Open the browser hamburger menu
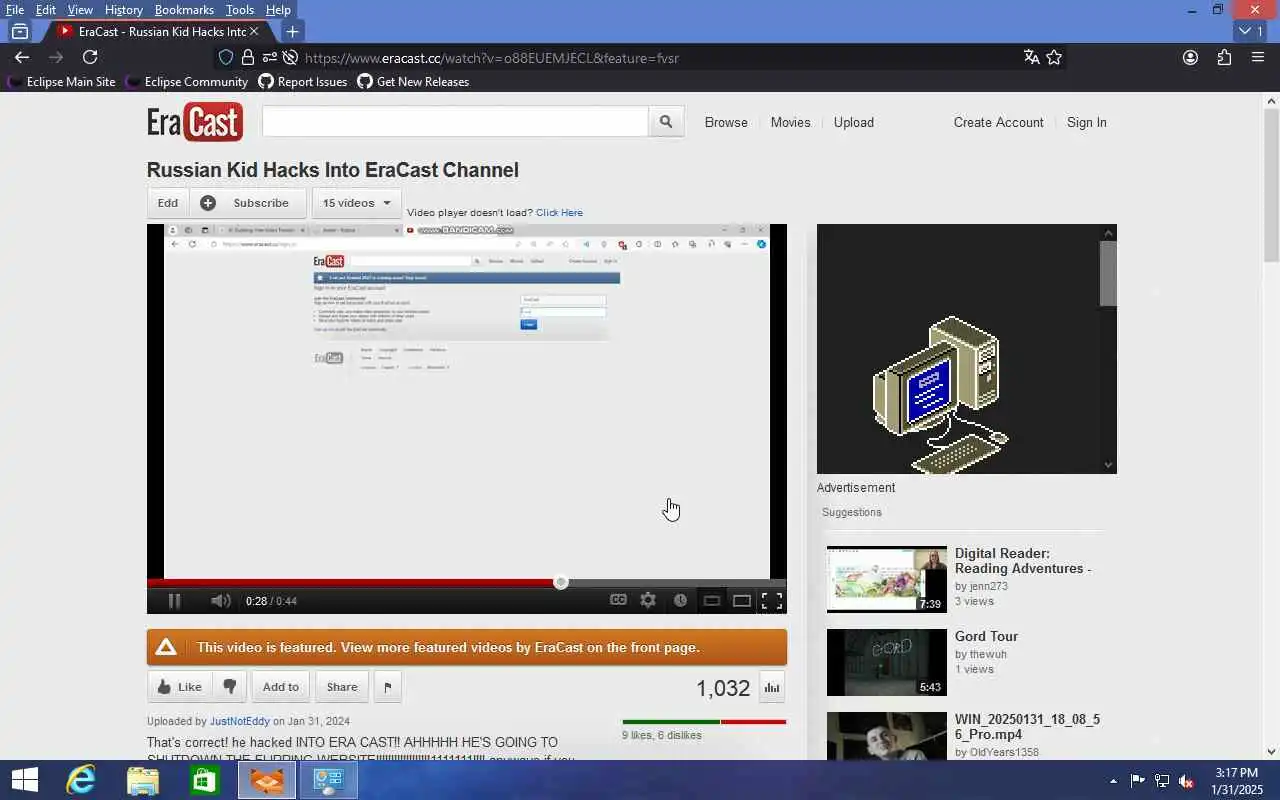The height and width of the screenshot is (800, 1280). 1258,57
